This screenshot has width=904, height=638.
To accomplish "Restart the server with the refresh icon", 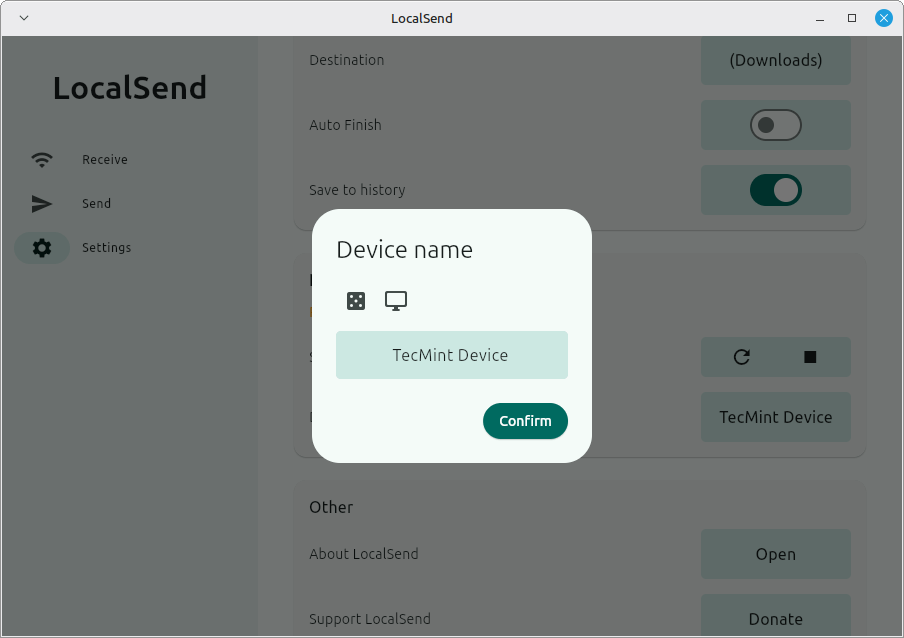I will click(741, 357).
